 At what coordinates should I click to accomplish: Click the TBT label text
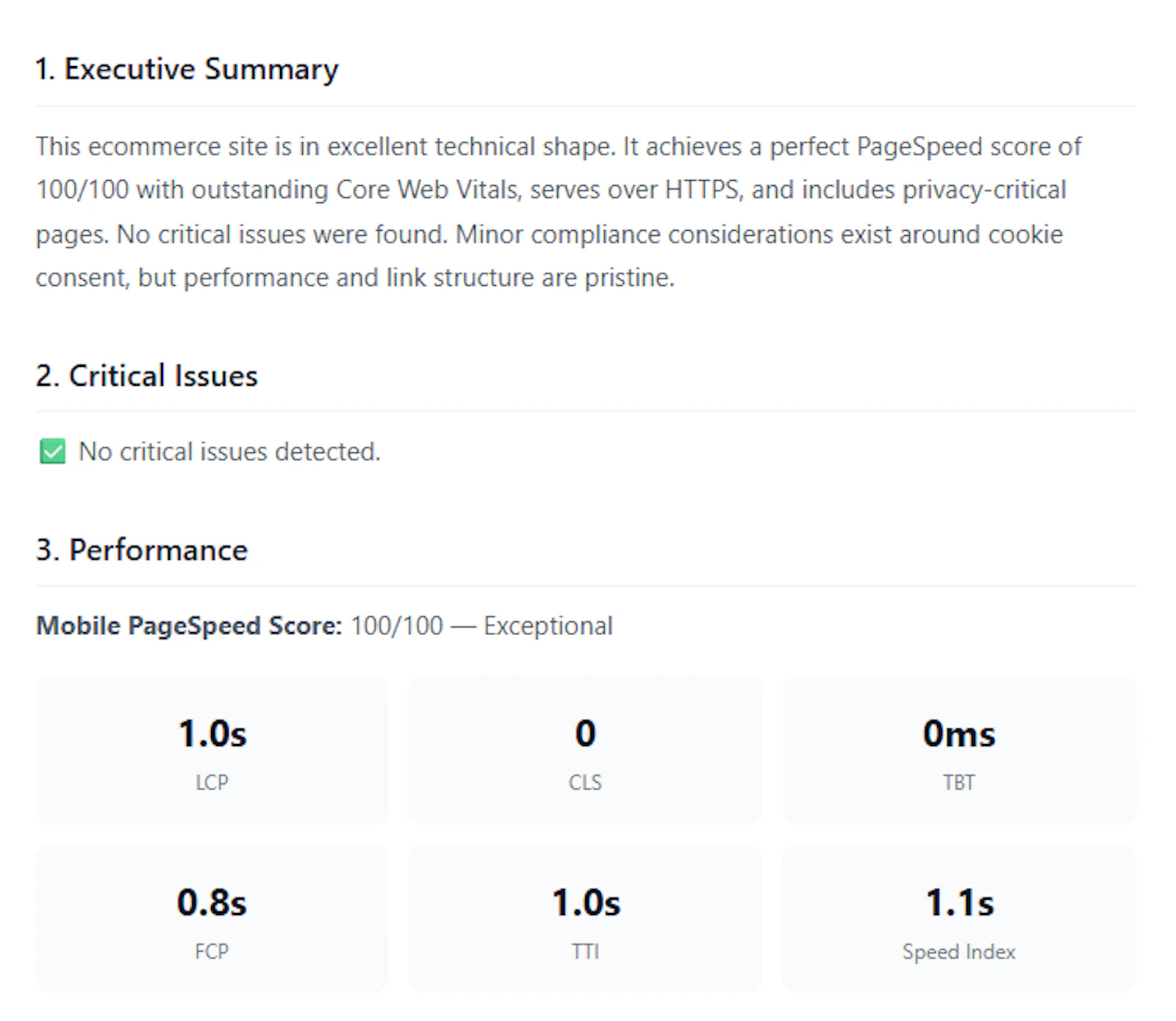click(959, 782)
